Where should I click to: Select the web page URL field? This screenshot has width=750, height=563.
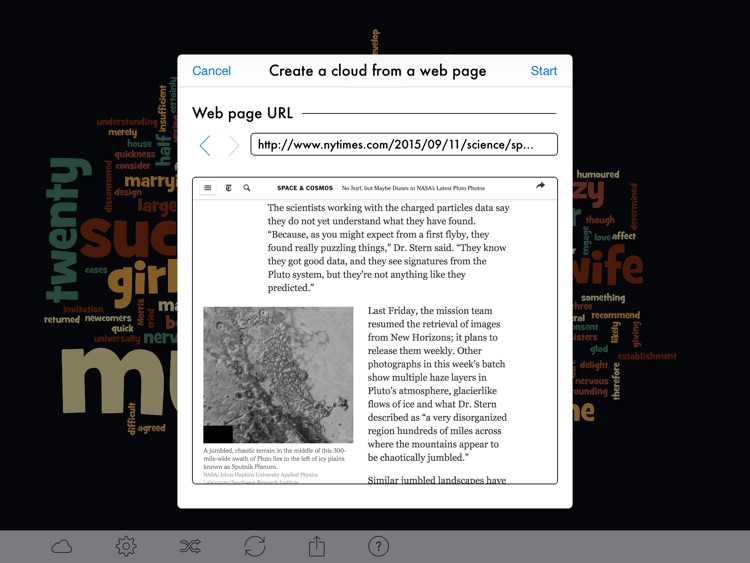click(x=404, y=144)
